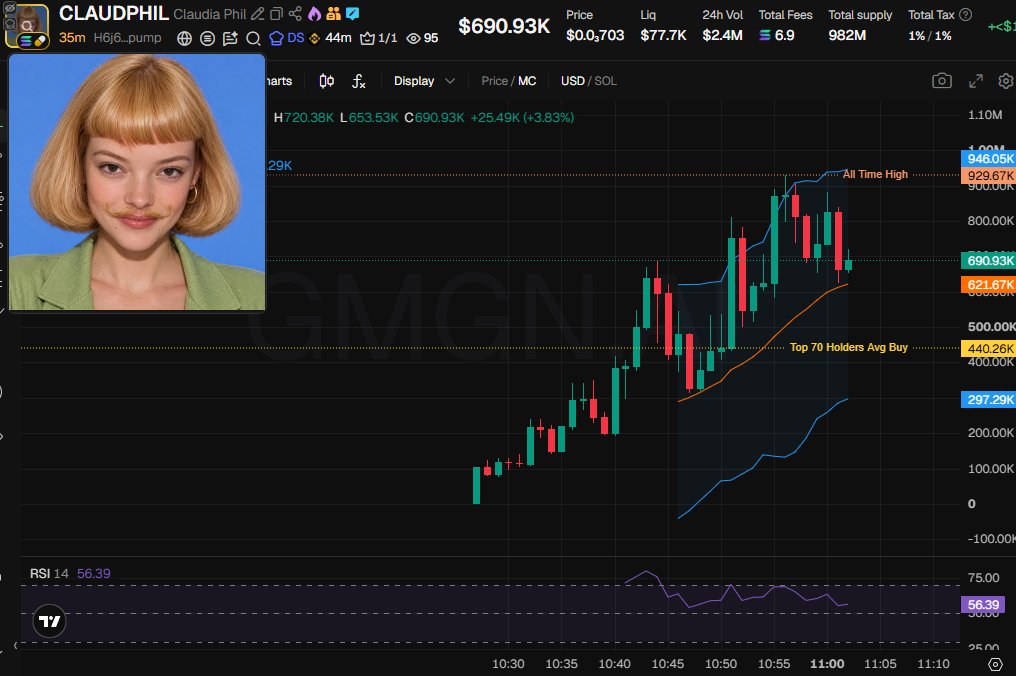Click the 56.39 RSI value tag
Viewport: 1016px width, 676px height.
(983, 605)
